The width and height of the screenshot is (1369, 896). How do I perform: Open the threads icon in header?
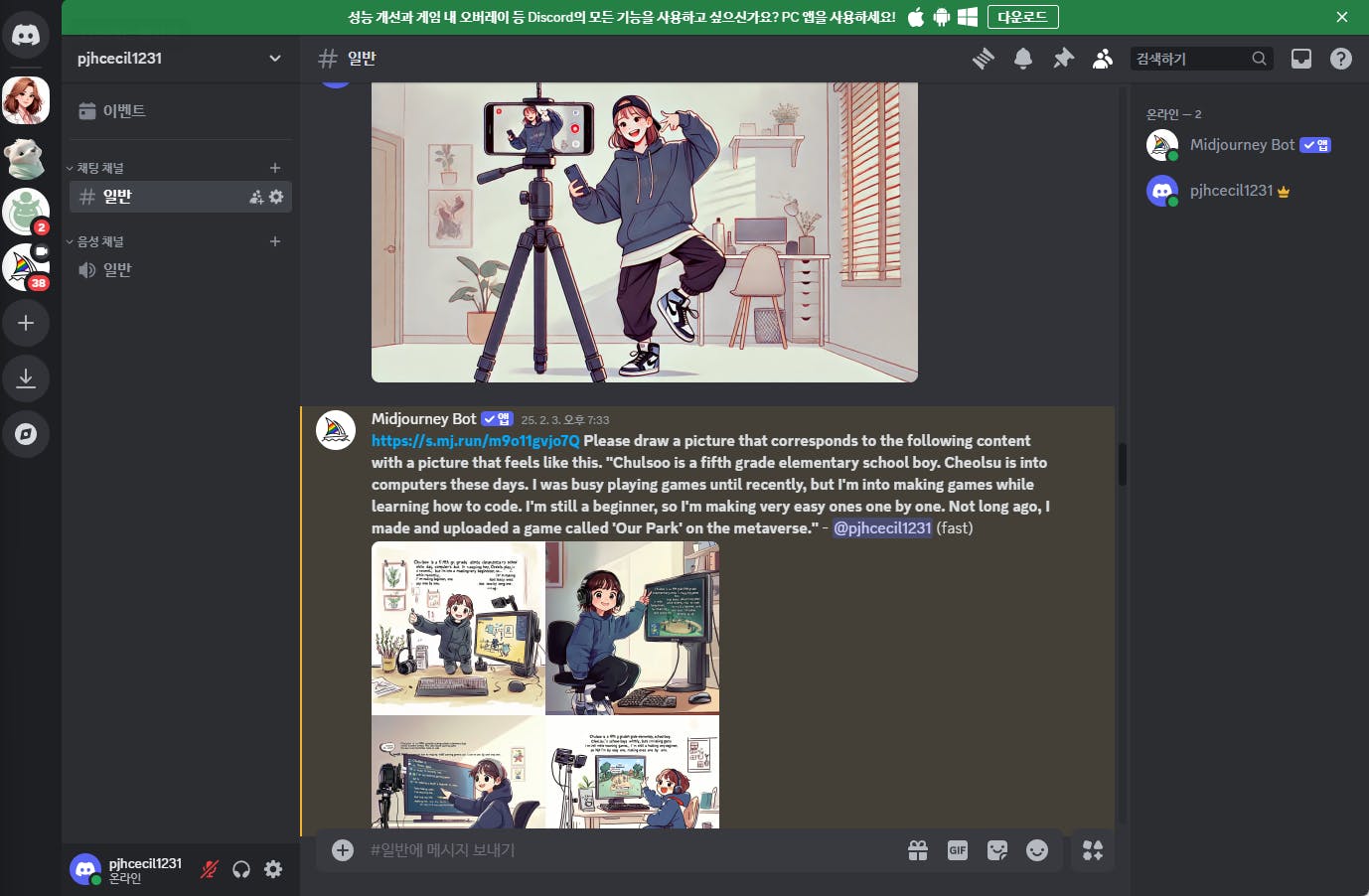[984, 59]
